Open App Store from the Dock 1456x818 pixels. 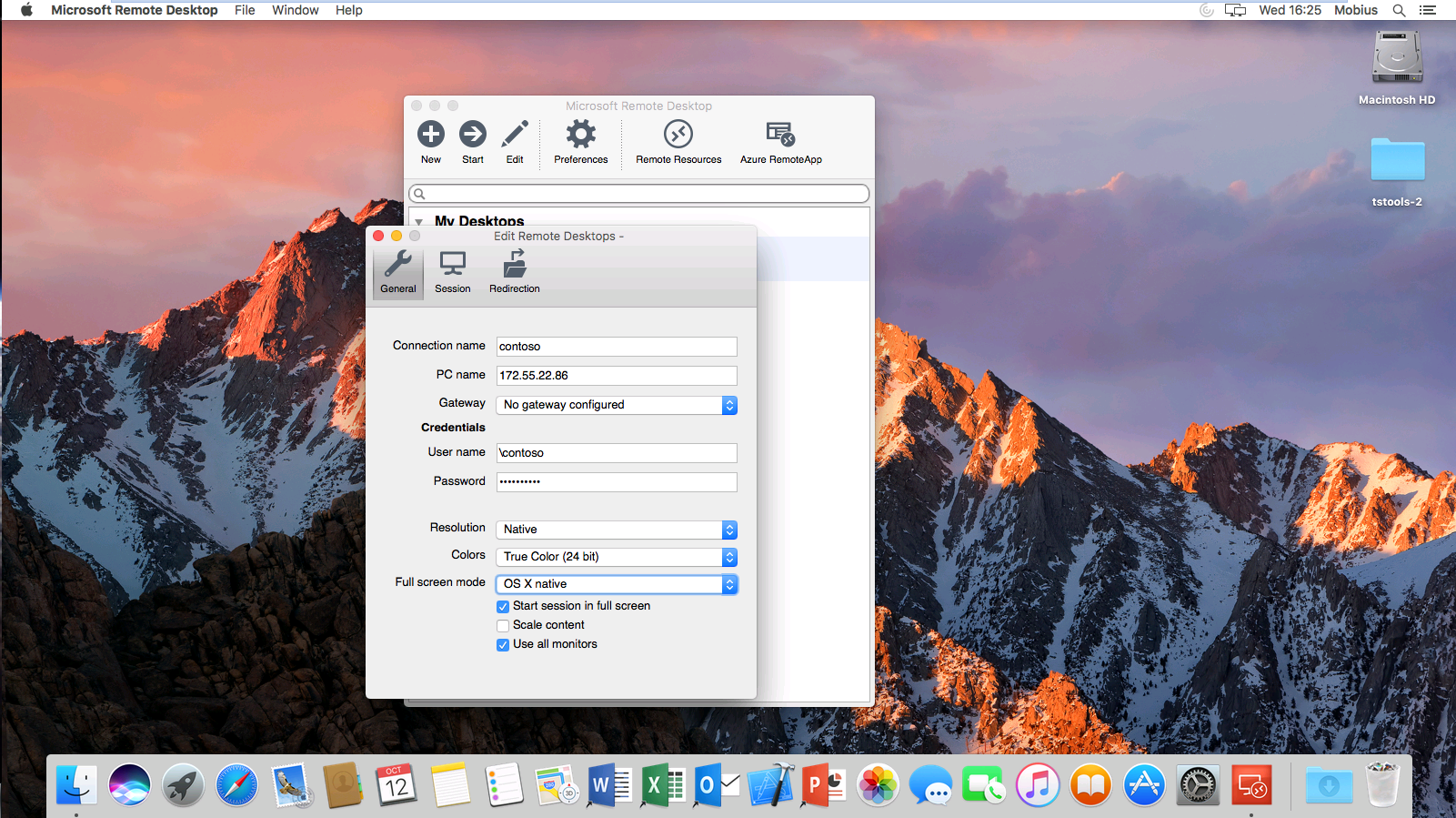click(x=1144, y=784)
